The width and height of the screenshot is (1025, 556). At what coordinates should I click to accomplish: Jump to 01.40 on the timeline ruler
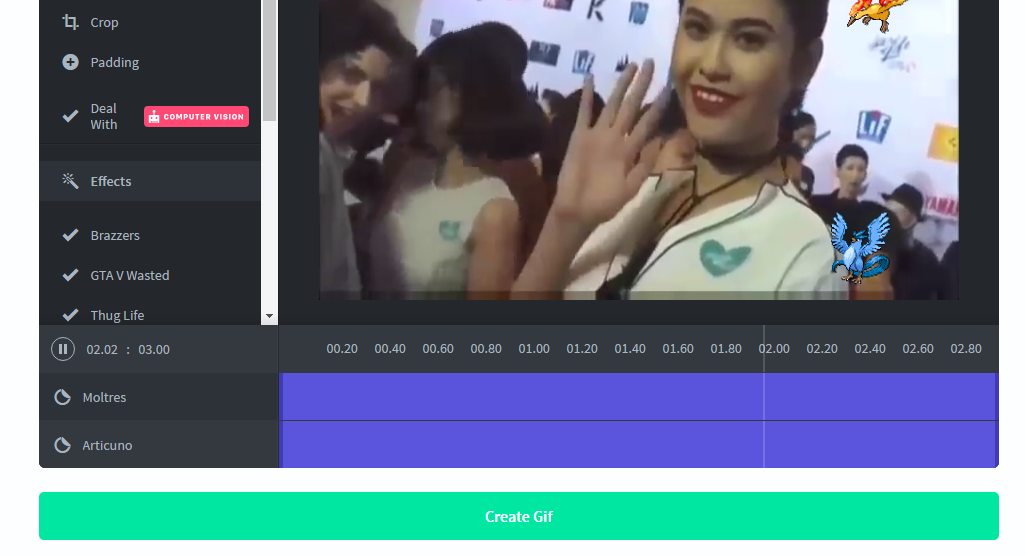630,349
